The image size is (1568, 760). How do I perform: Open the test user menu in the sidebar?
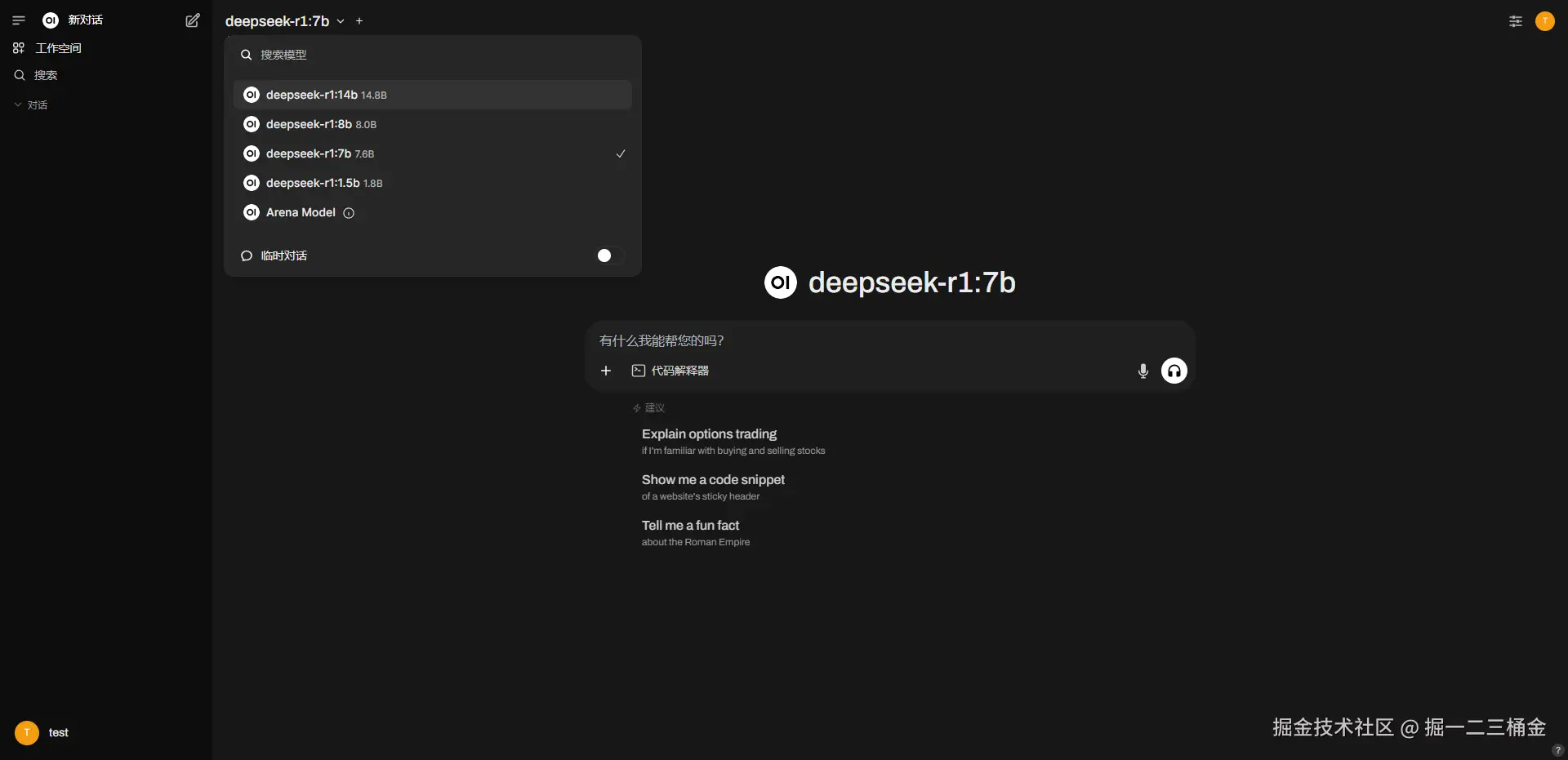point(42,732)
